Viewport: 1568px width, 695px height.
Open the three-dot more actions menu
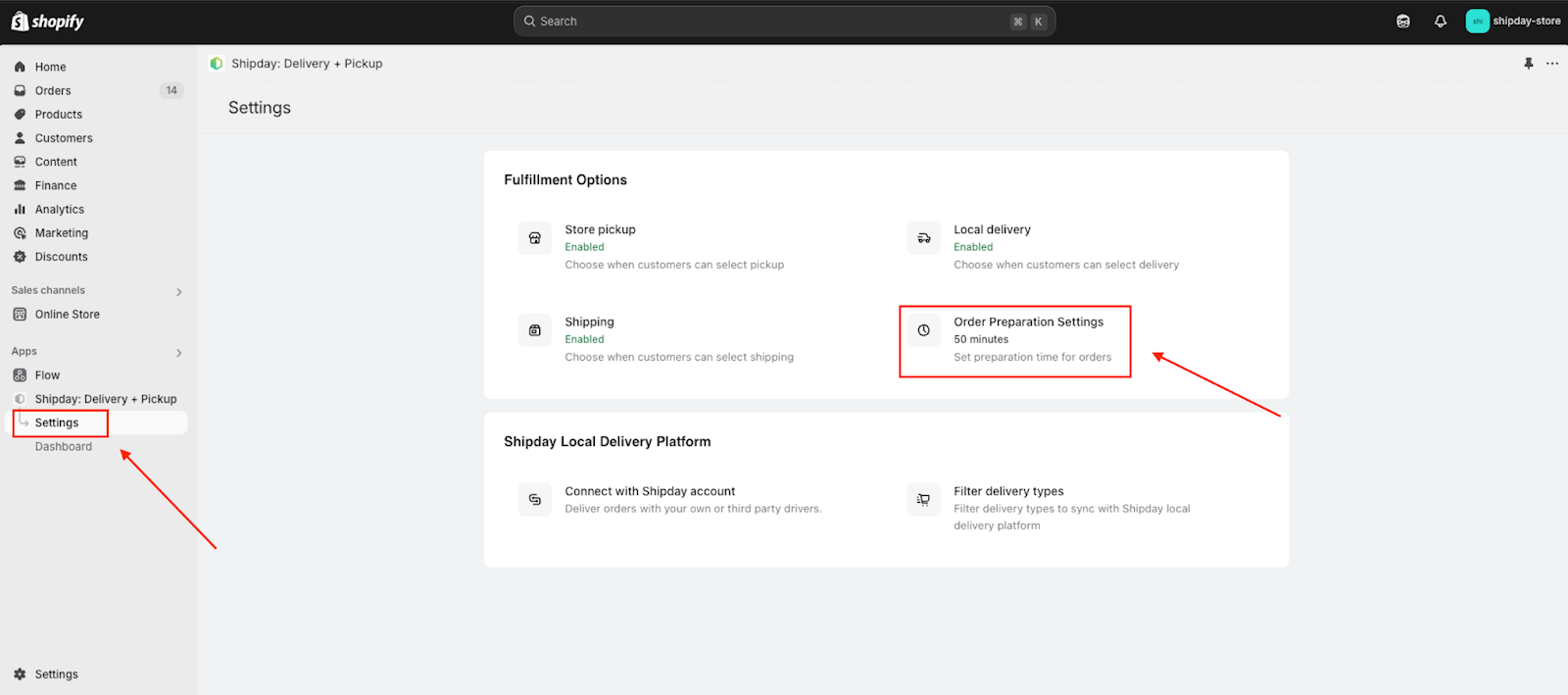click(1552, 64)
